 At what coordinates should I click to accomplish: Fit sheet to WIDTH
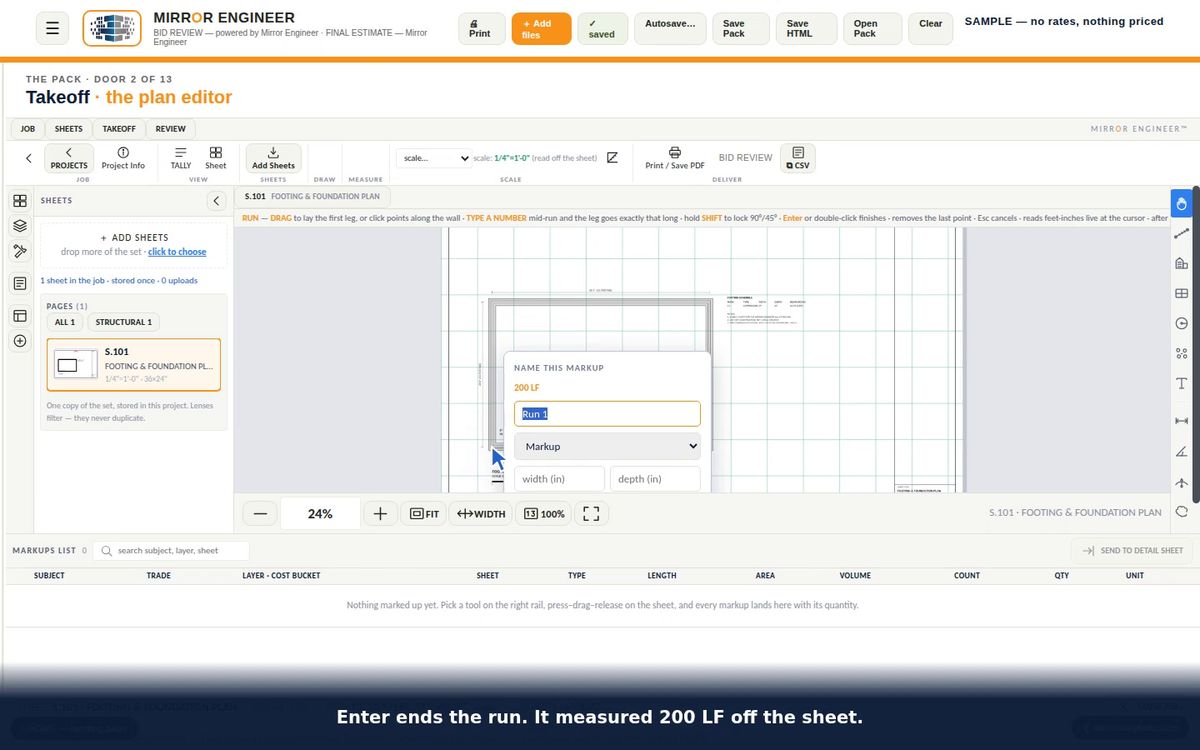tap(481, 514)
